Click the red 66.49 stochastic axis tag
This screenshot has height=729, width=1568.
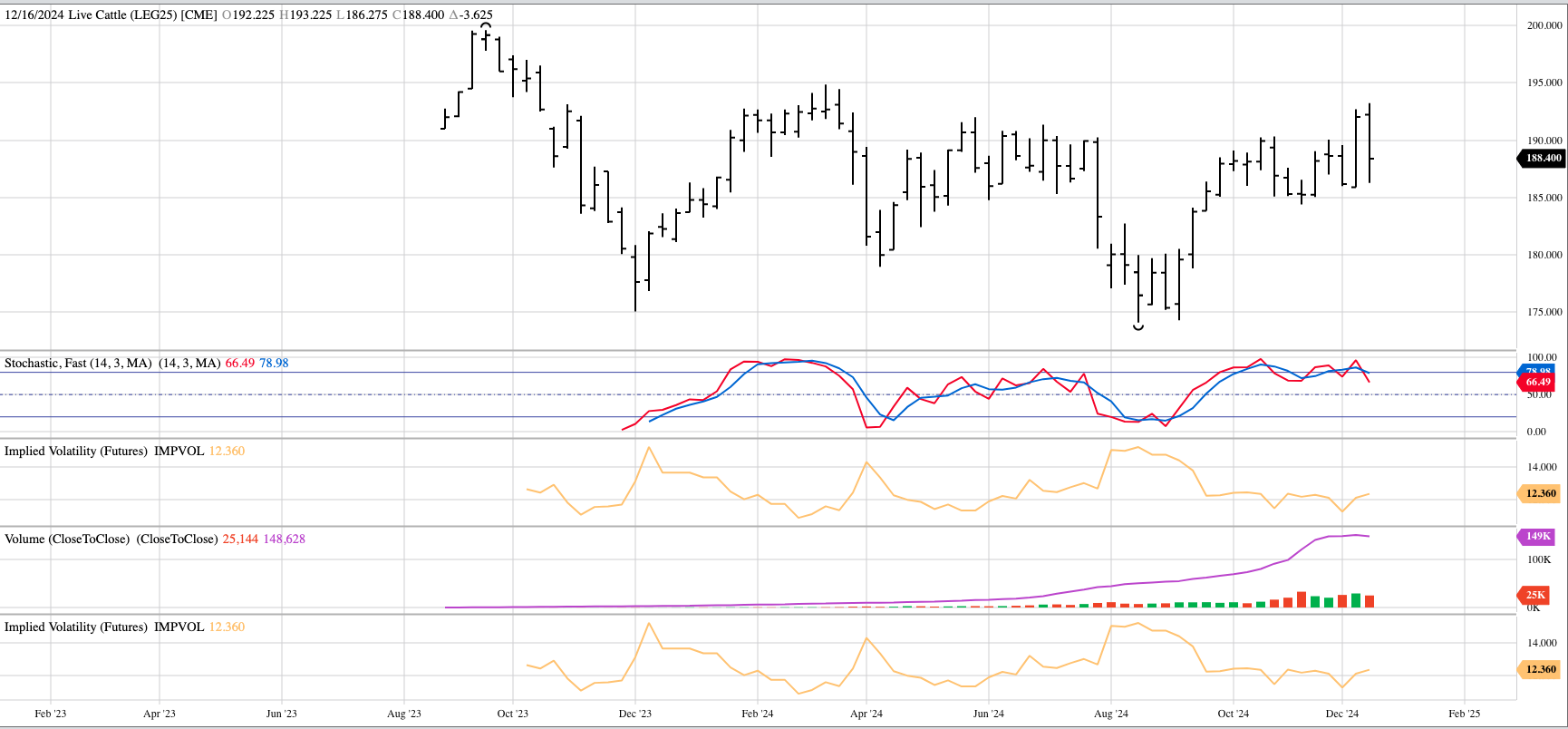1537,383
